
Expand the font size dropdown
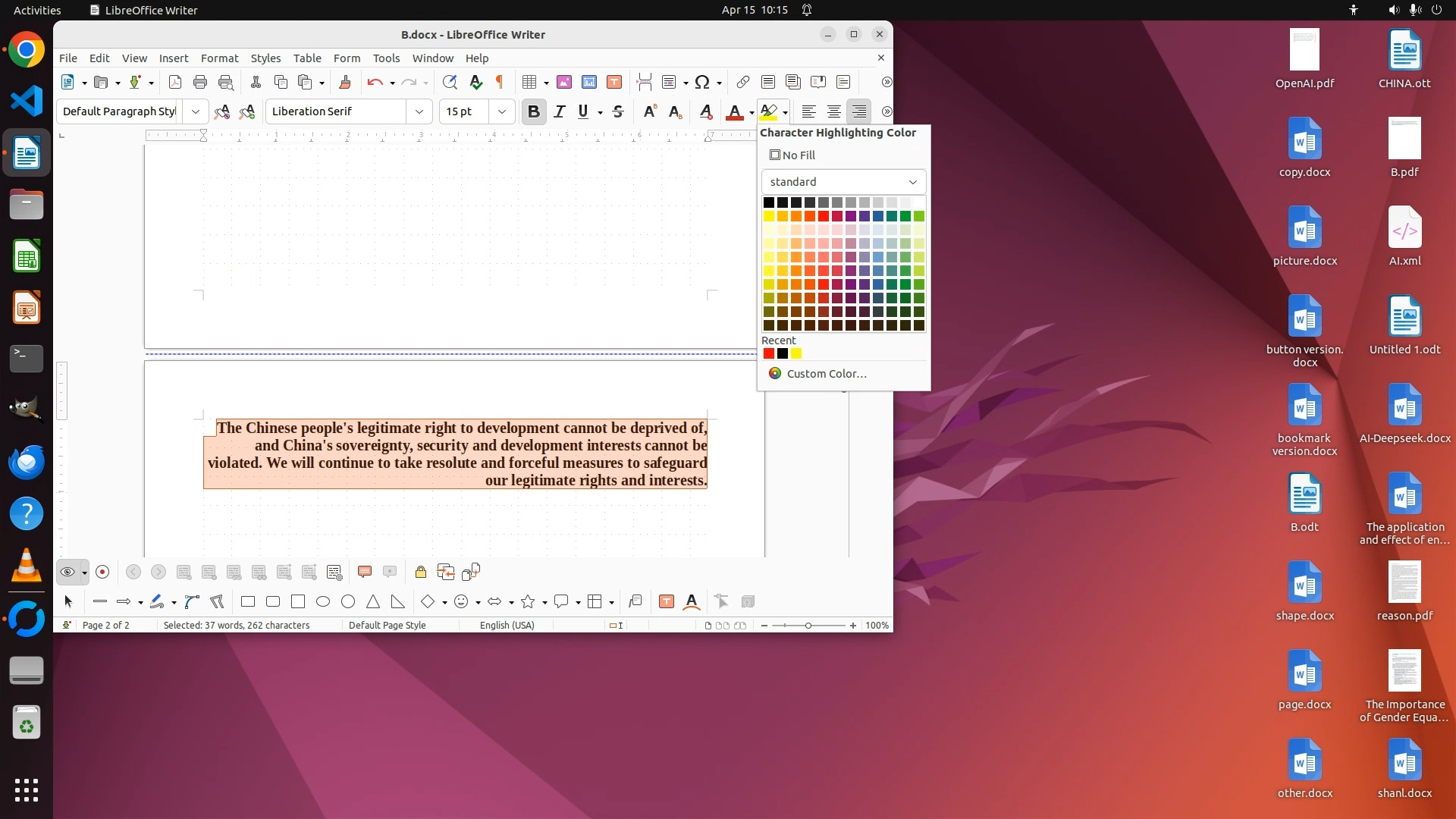[x=502, y=111]
